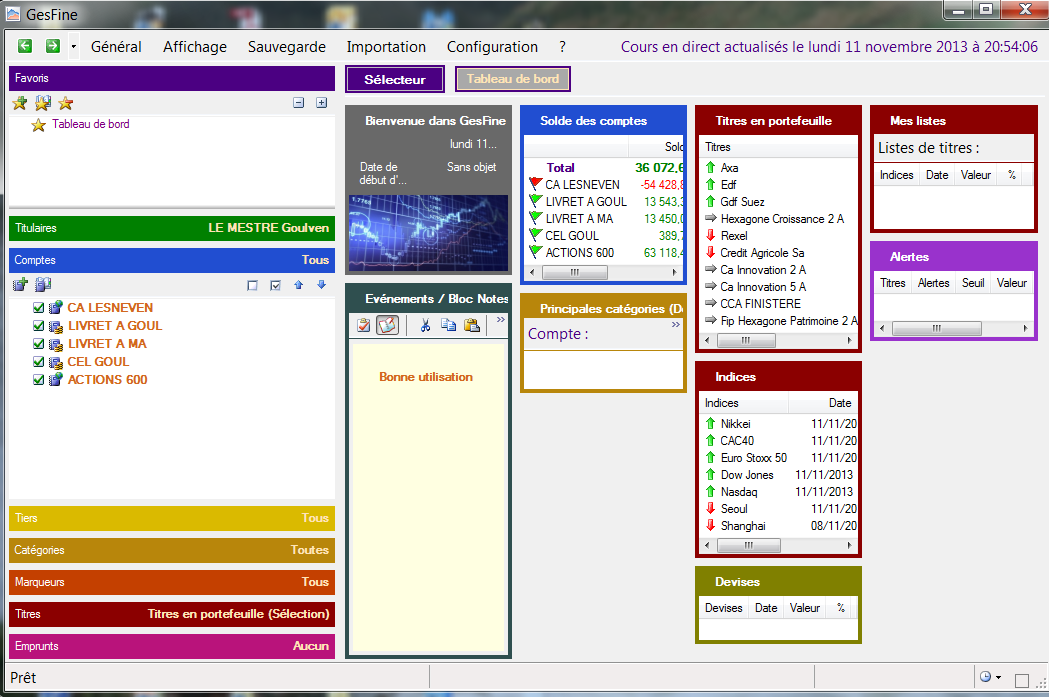Open the Configuration menu

492,47
